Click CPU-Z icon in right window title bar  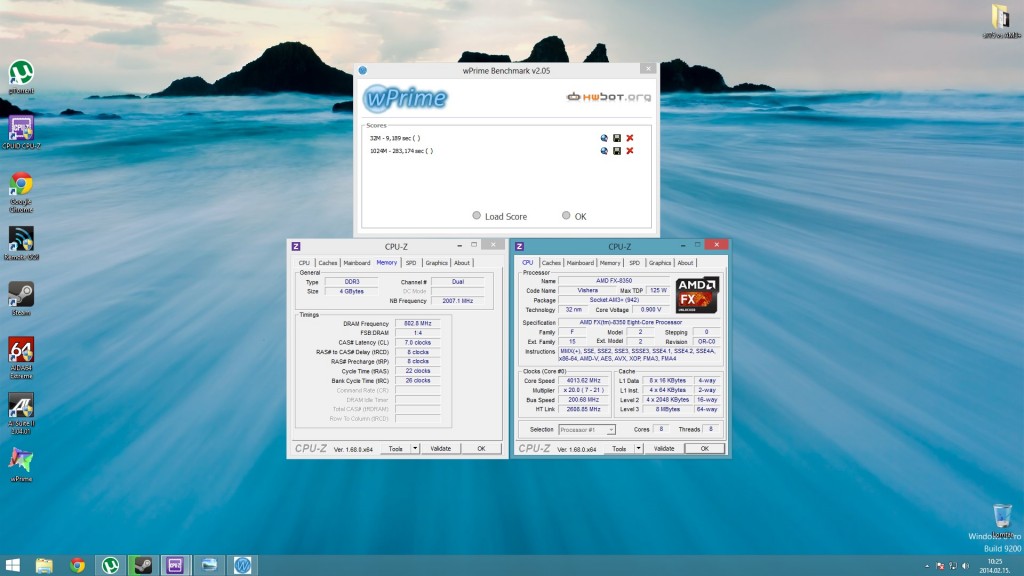point(519,246)
